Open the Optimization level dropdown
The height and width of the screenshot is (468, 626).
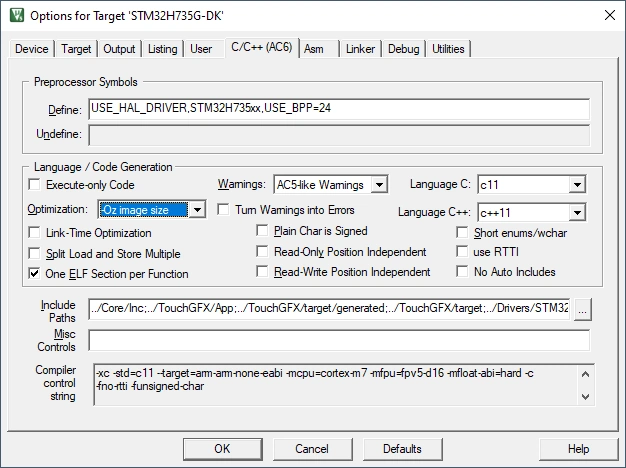point(197,210)
